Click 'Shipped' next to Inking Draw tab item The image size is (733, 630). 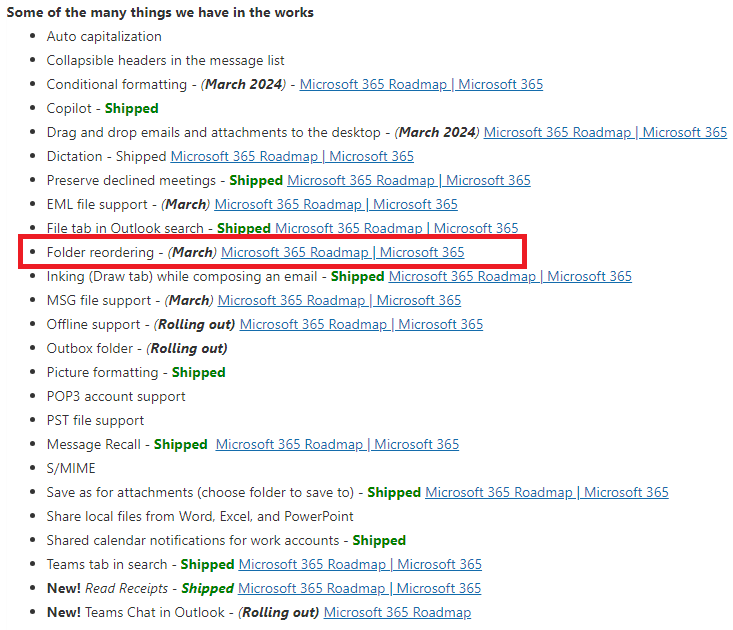click(358, 276)
